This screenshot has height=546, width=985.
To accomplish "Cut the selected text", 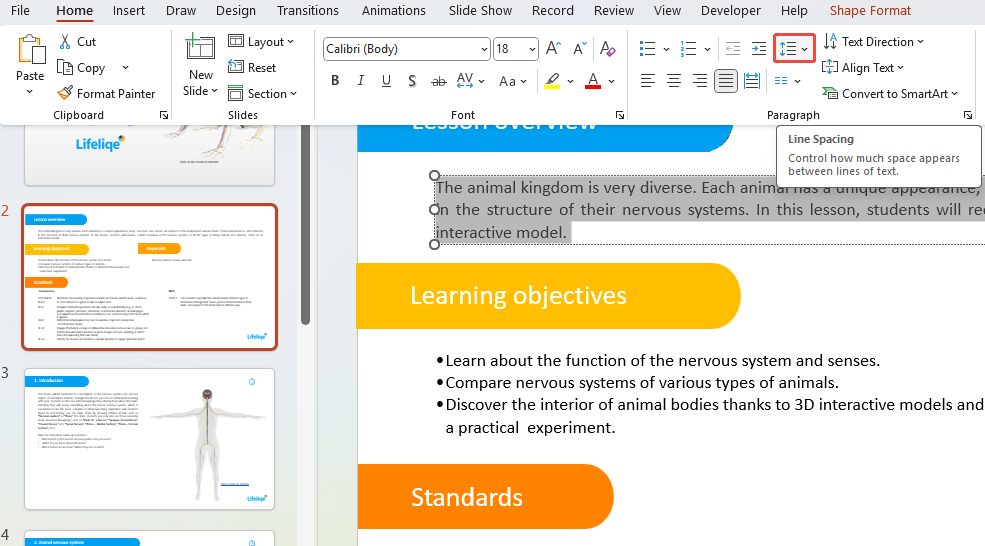I will click(77, 42).
